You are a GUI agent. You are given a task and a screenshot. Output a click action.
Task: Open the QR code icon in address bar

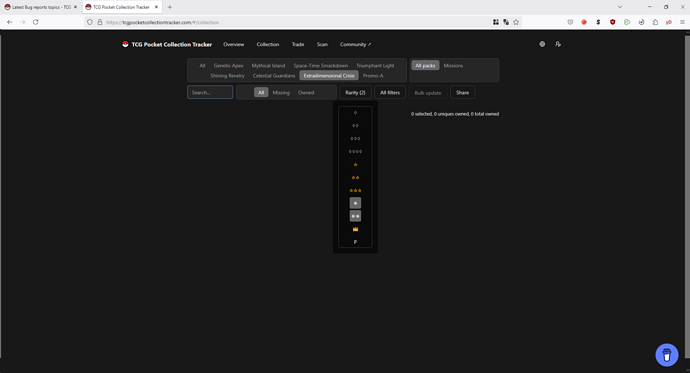click(495, 22)
